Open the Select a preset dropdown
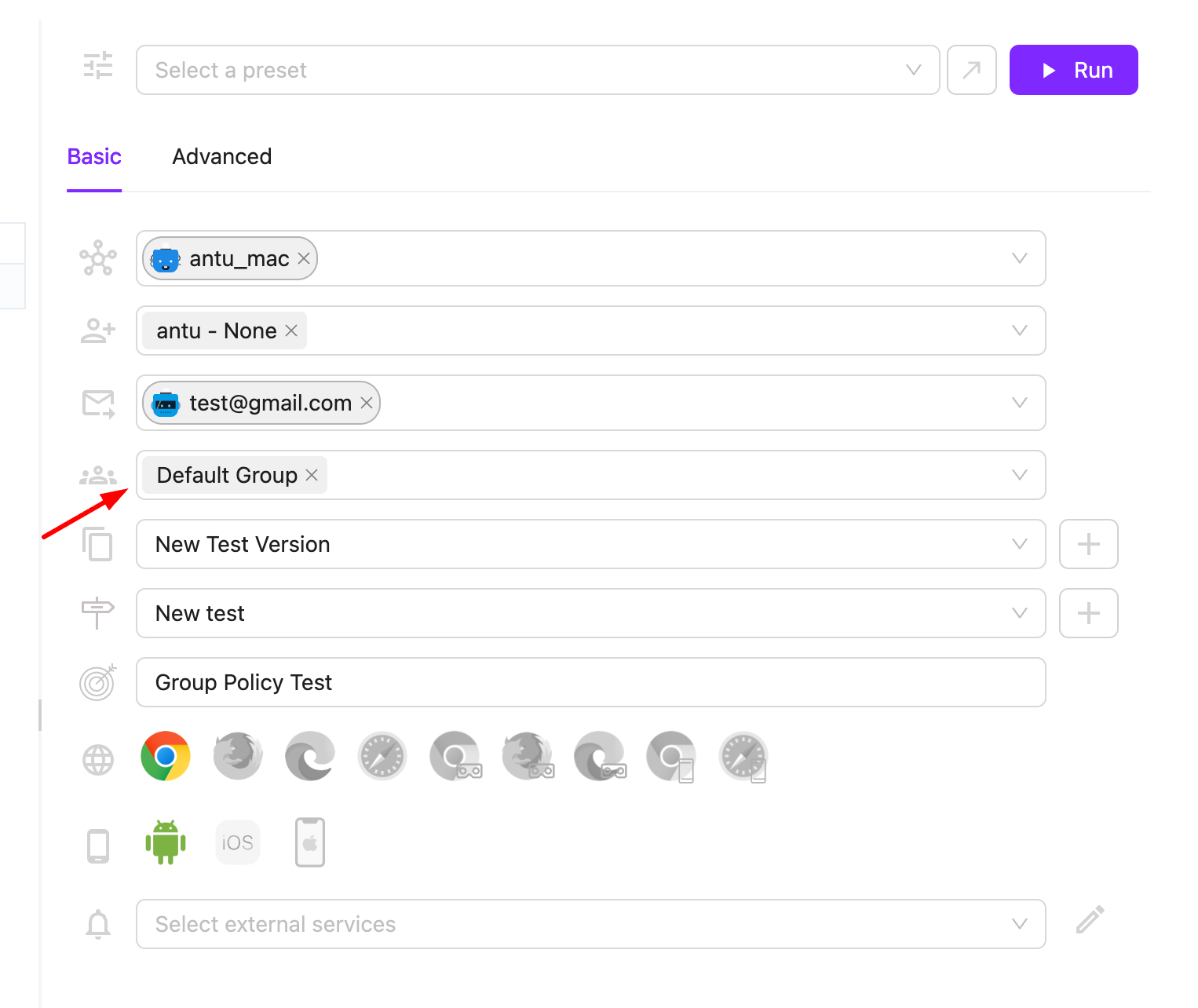The height and width of the screenshot is (1008, 1198). [538, 70]
